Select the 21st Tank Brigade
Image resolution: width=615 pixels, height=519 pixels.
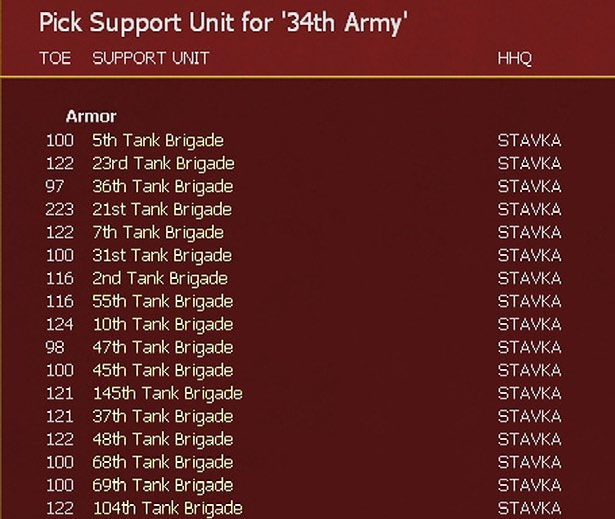click(161, 209)
